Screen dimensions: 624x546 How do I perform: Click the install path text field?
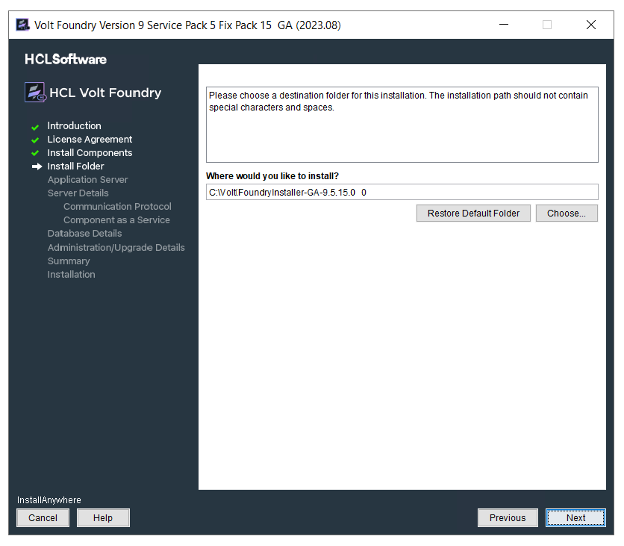(402, 192)
